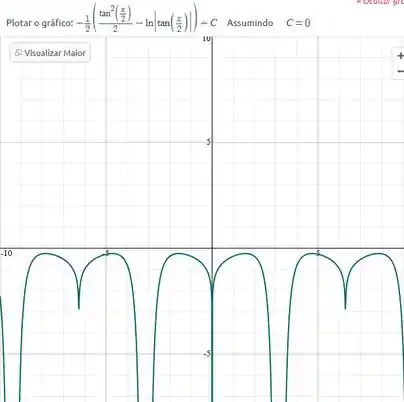Click the y-axis label 5

coord(208,142)
